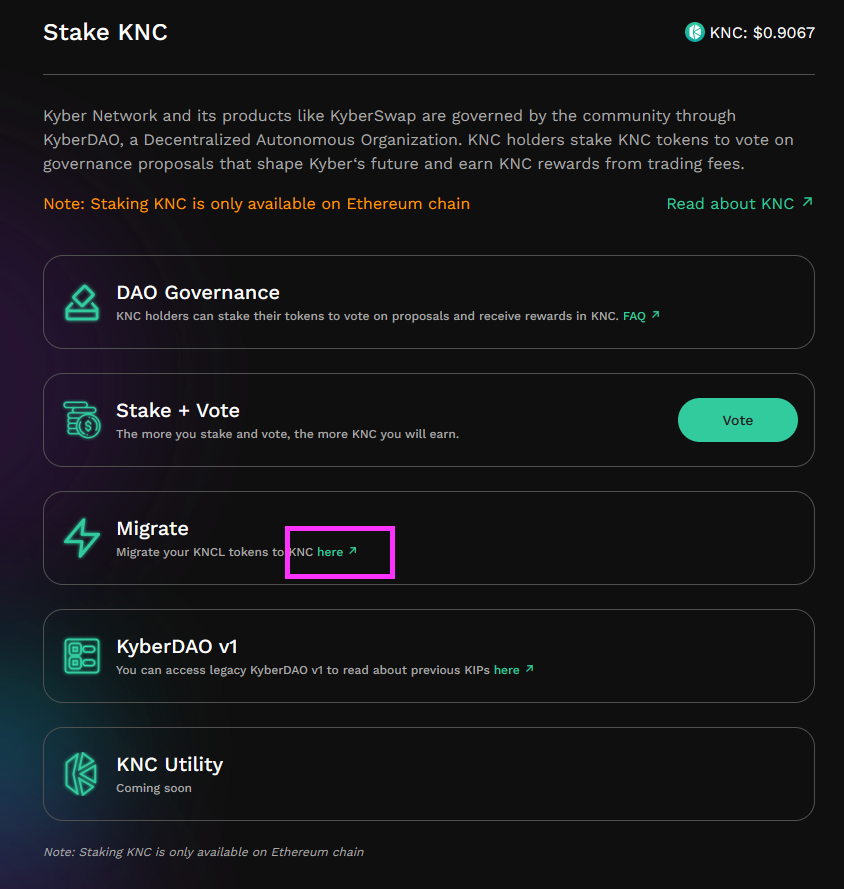Click the Migrate lightning bolt icon
844x889 pixels.
tap(82, 538)
